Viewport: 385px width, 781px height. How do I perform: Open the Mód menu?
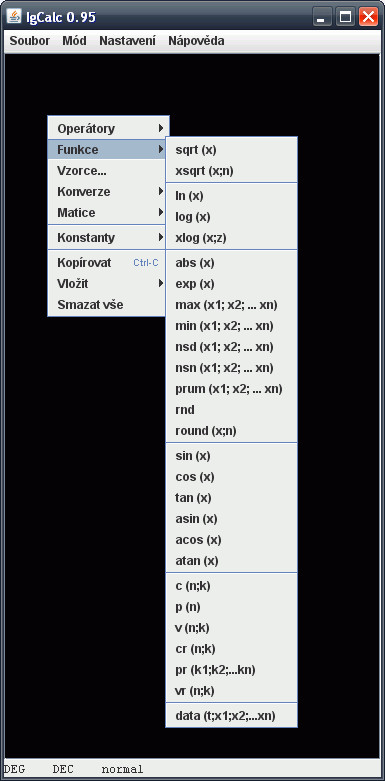(74, 41)
